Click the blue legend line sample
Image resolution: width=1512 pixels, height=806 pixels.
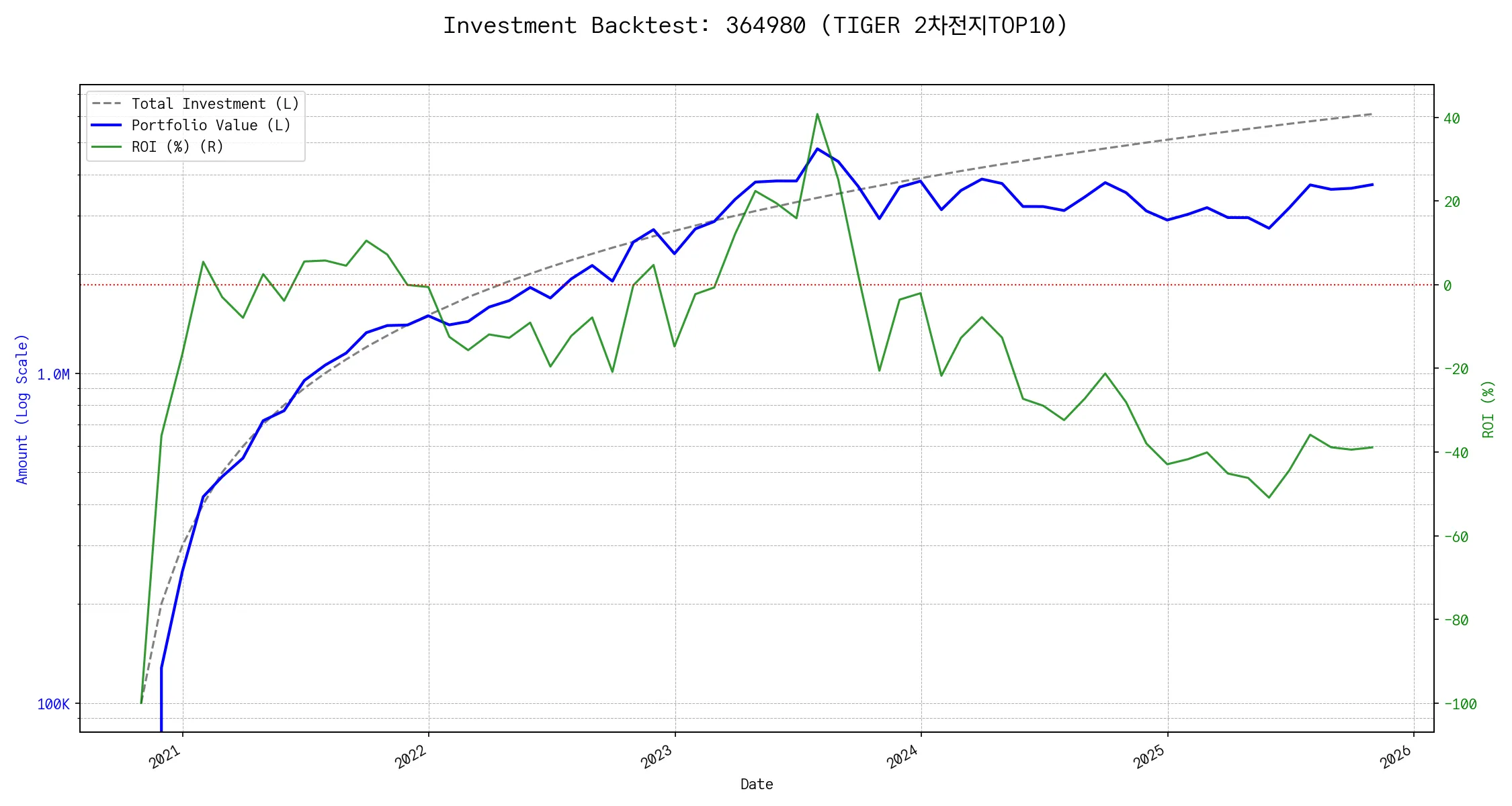click(x=107, y=126)
